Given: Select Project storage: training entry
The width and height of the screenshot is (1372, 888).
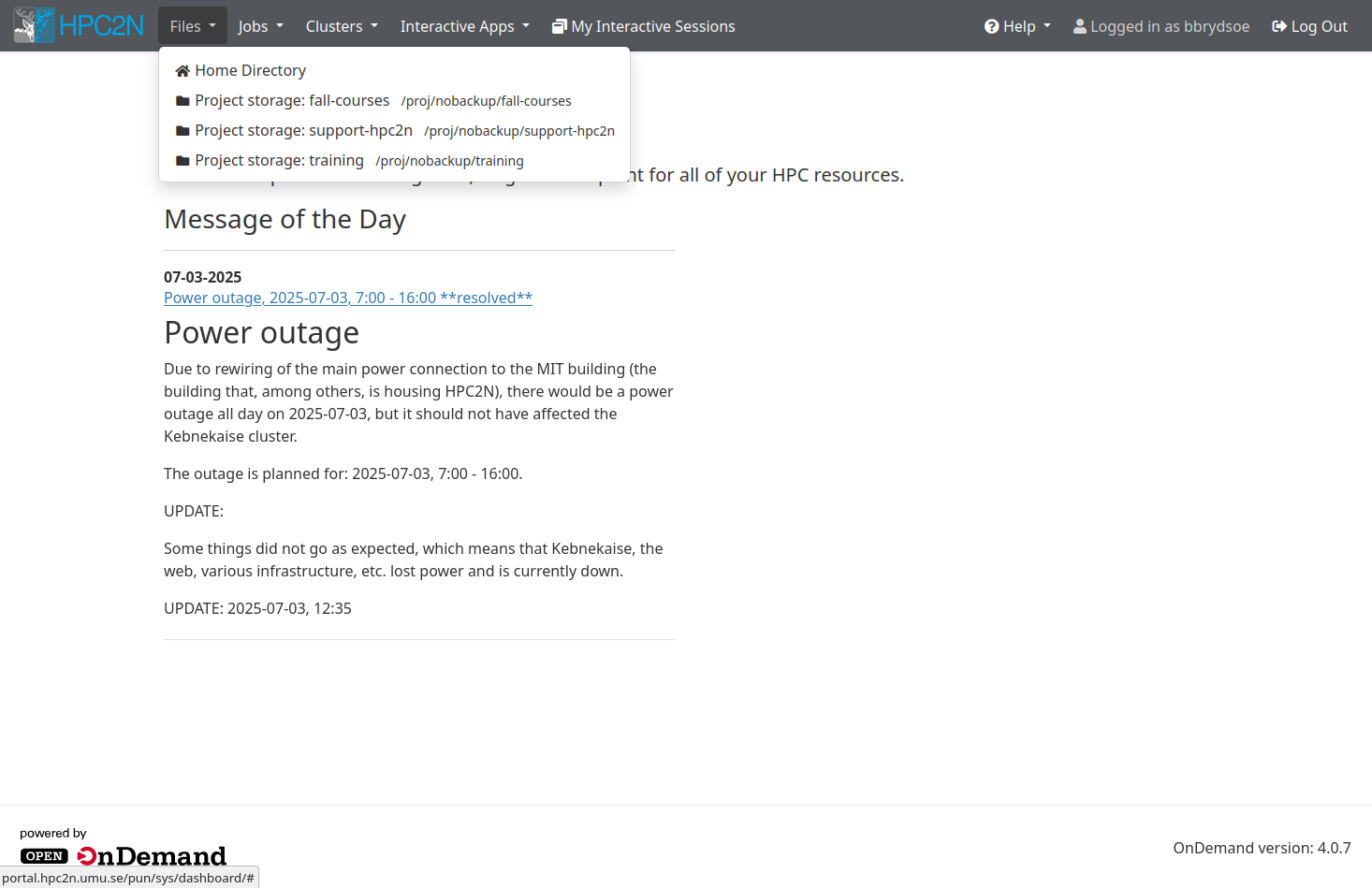Looking at the screenshot, I should pyautogui.click(x=394, y=160).
